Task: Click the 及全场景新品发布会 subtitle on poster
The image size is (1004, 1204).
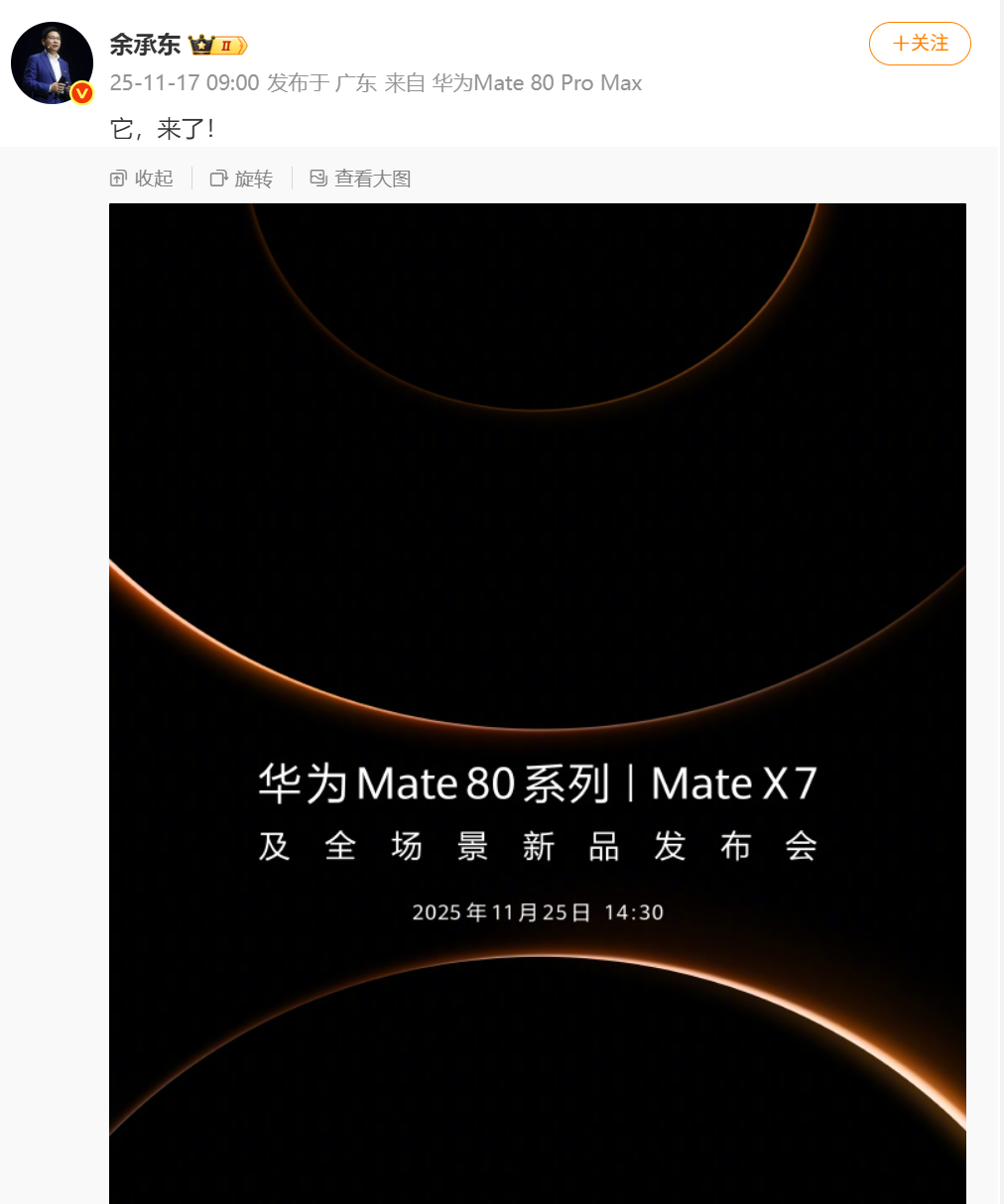Action: tap(538, 846)
